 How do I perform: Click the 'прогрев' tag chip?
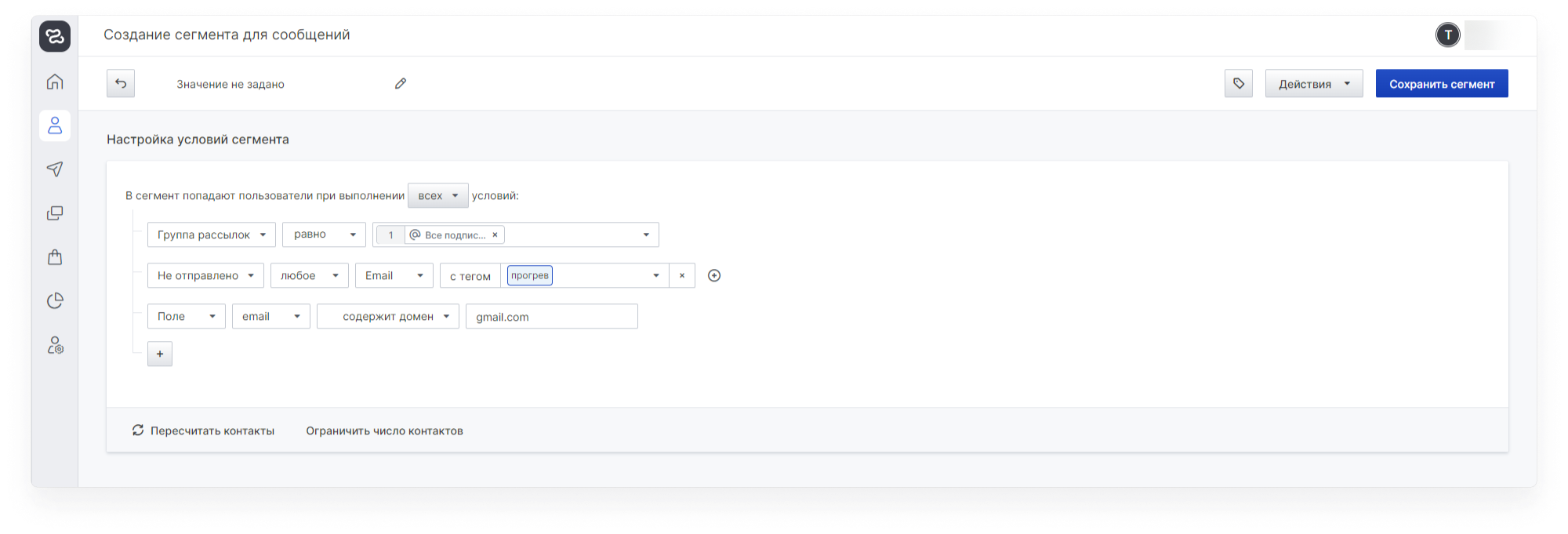tap(530, 275)
